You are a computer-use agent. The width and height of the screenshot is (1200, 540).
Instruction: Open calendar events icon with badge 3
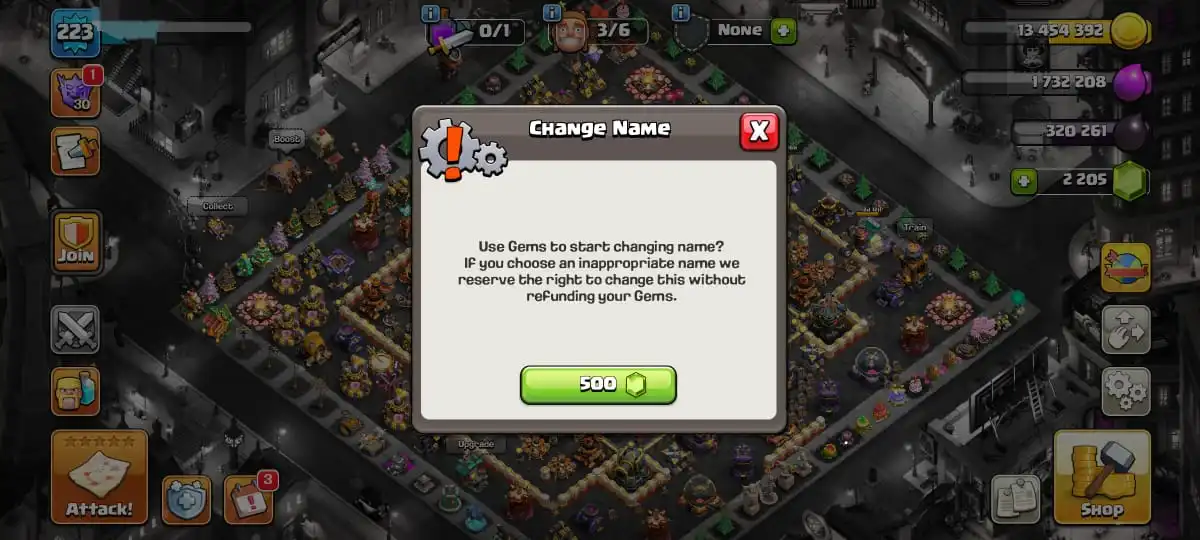coord(248,499)
